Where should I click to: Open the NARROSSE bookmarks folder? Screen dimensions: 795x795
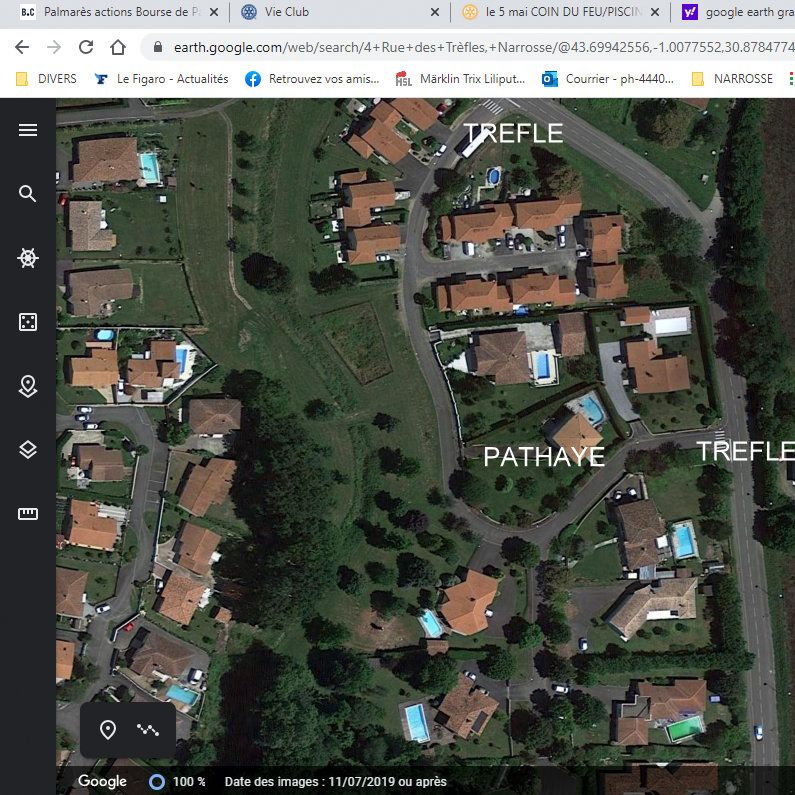pyautogui.click(x=733, y=79)
